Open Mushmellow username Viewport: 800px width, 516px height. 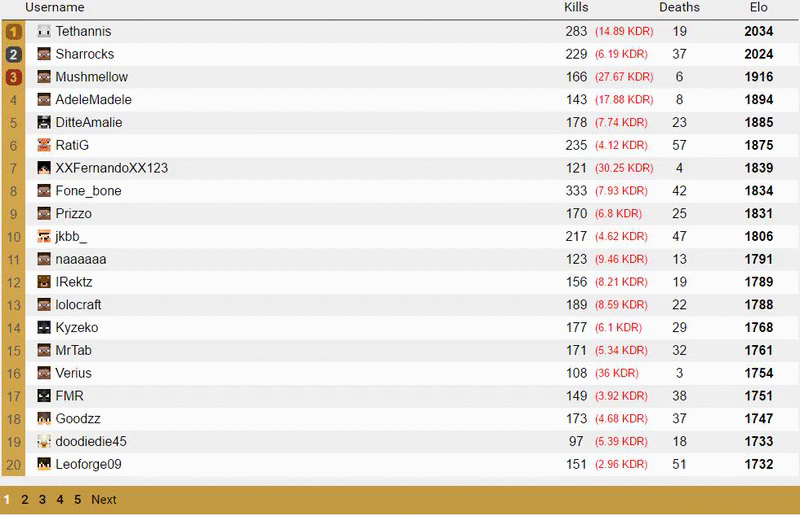92,77
